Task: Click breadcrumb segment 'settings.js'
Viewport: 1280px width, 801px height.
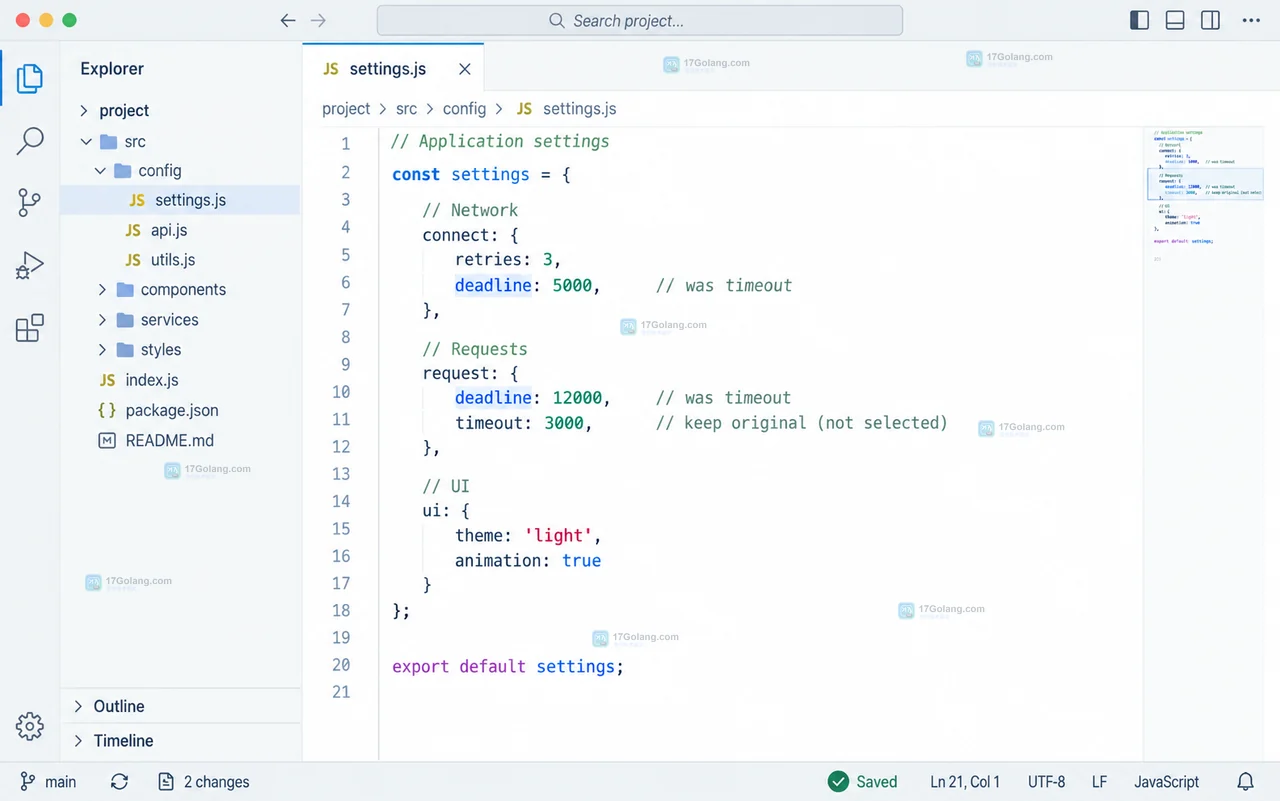Action: click(579, 109)
